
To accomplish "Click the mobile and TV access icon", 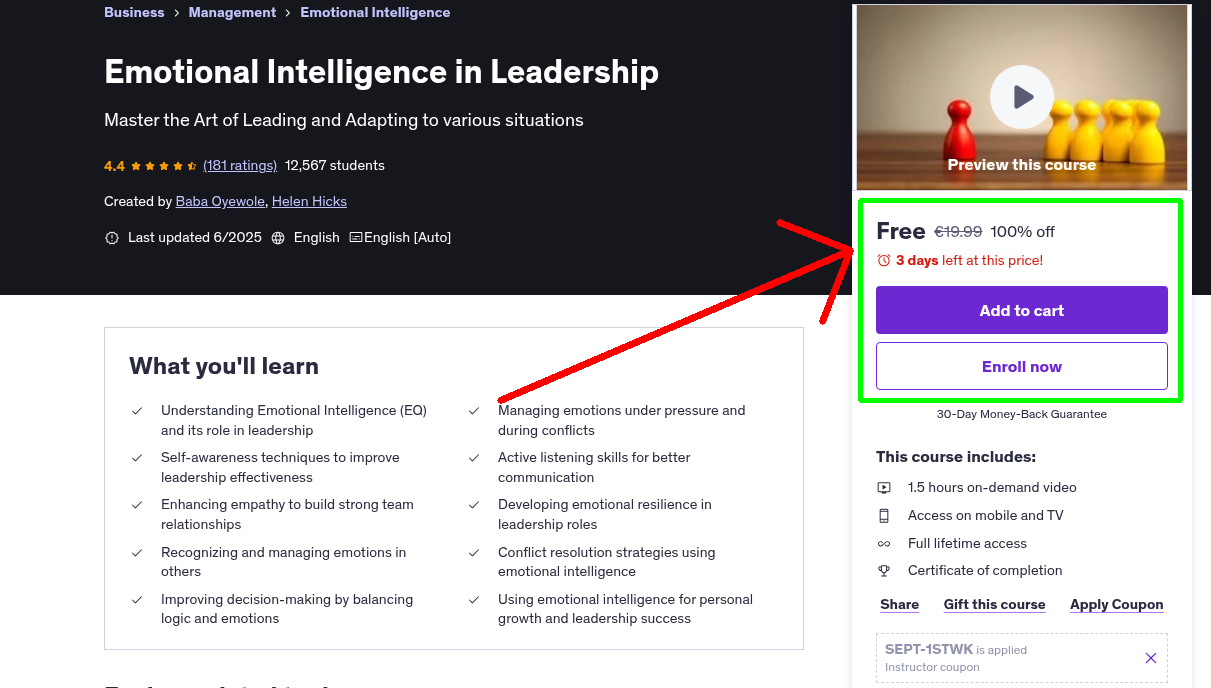I will pyautogui.click(x=884, y=516).
